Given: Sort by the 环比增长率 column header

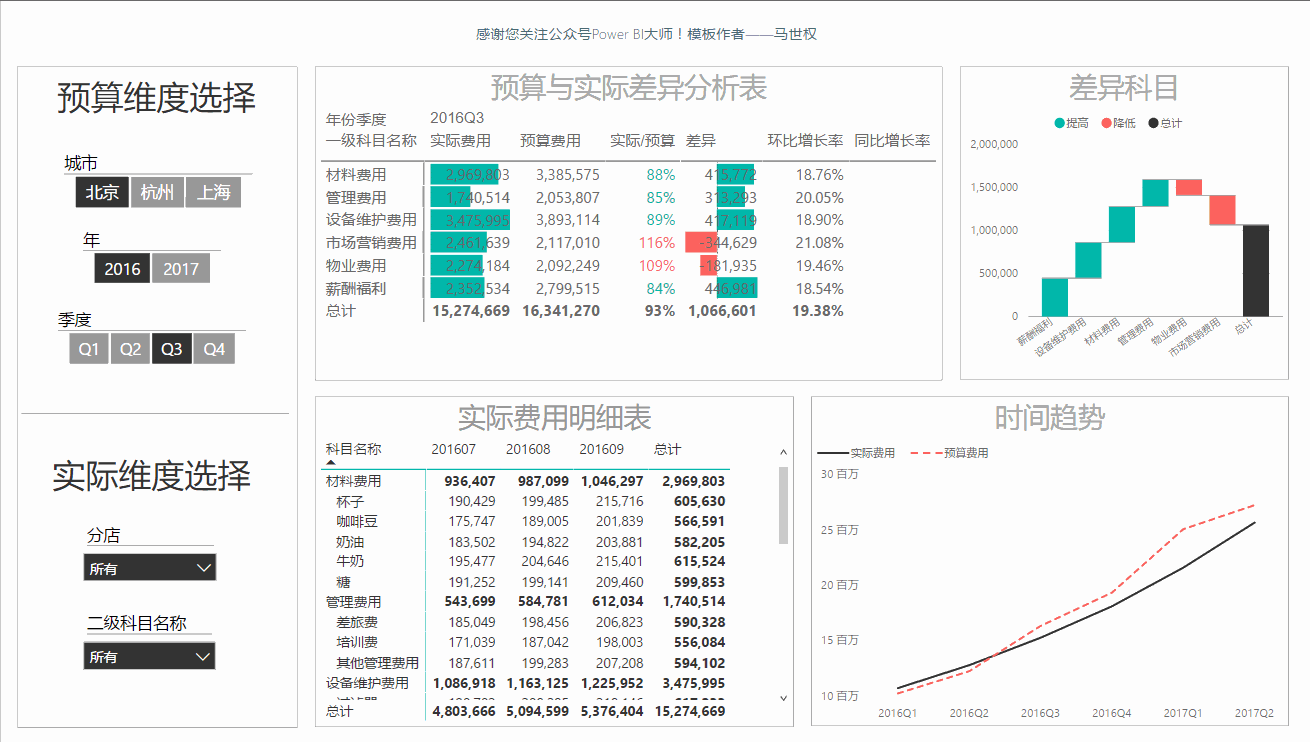Looking at the screenshot, I should click(805, 141).
